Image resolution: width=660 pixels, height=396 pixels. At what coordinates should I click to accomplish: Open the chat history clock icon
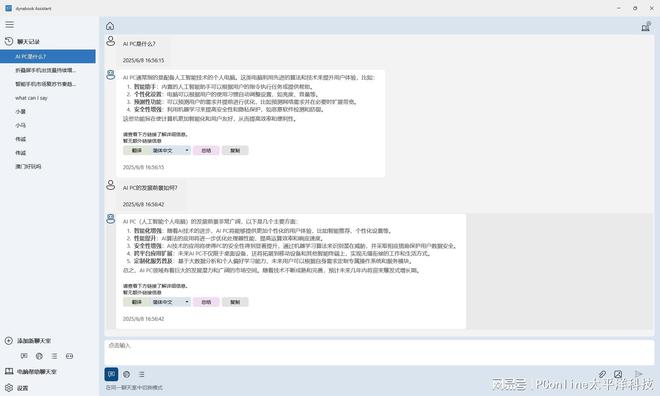tap(9, 41)
